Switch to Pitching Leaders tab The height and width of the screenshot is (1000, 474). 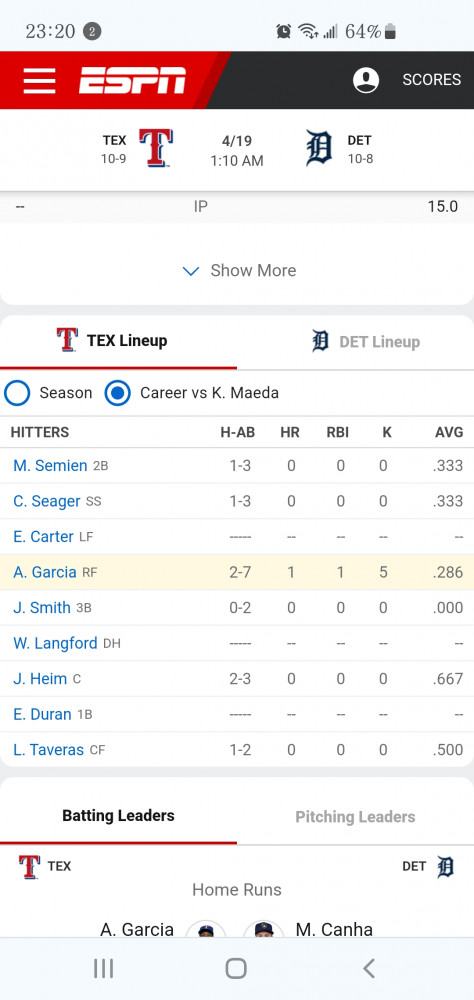[x=355, y=816]
